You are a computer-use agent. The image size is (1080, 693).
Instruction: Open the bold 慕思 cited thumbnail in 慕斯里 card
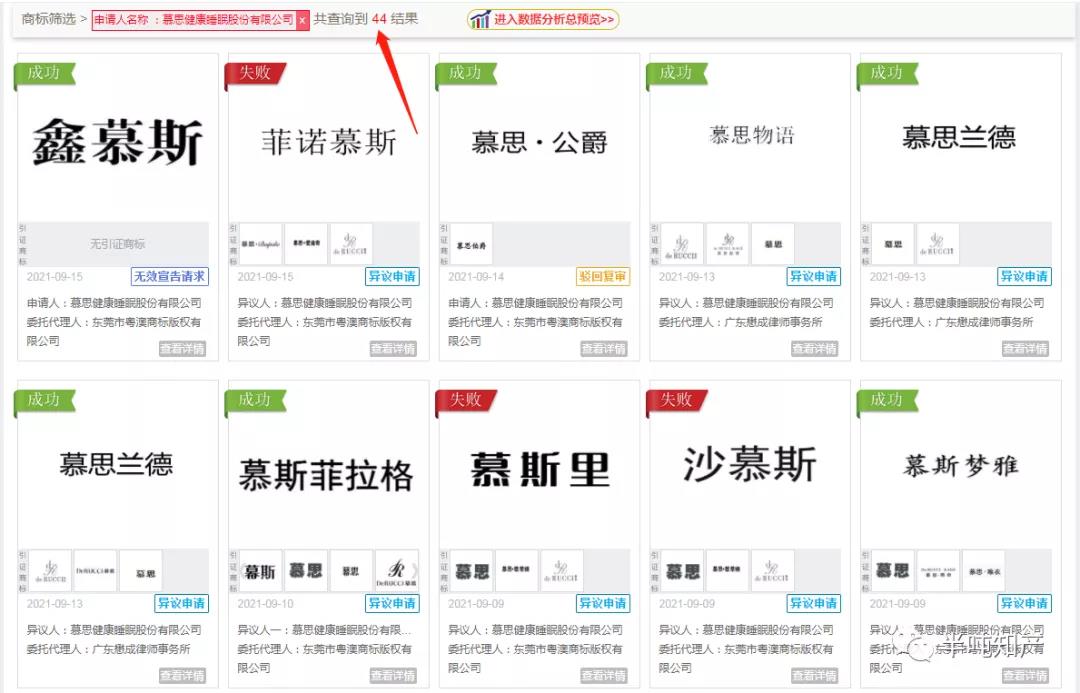pos(471,571)
